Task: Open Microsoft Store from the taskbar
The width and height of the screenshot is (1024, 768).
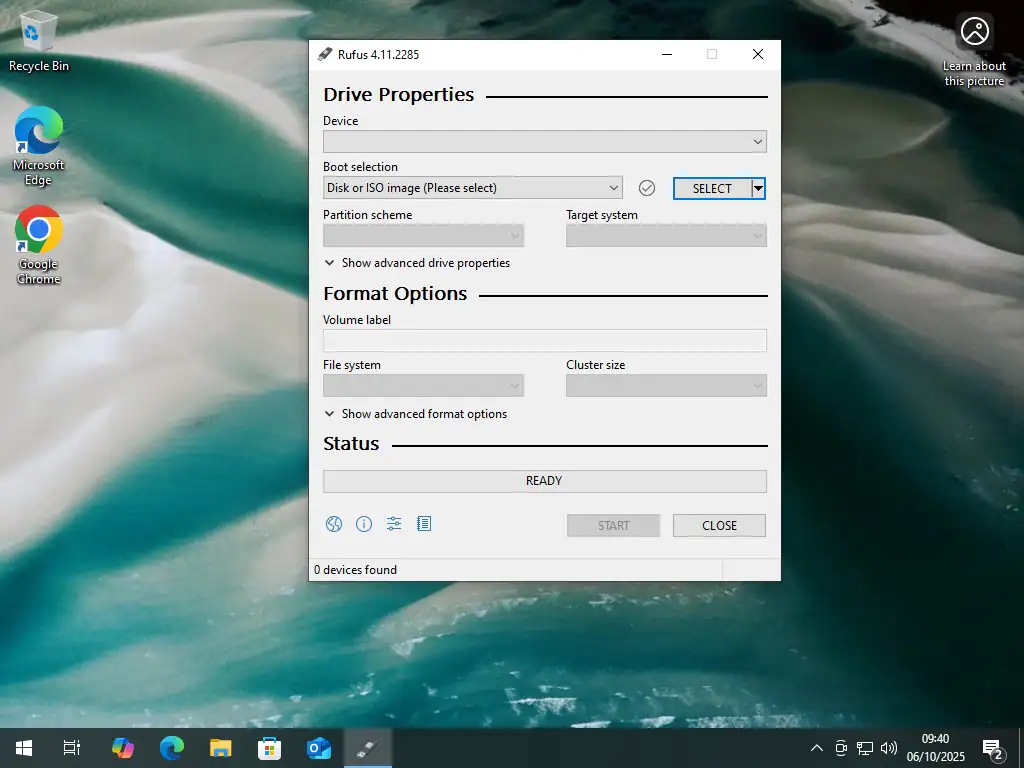Action: 270,748
